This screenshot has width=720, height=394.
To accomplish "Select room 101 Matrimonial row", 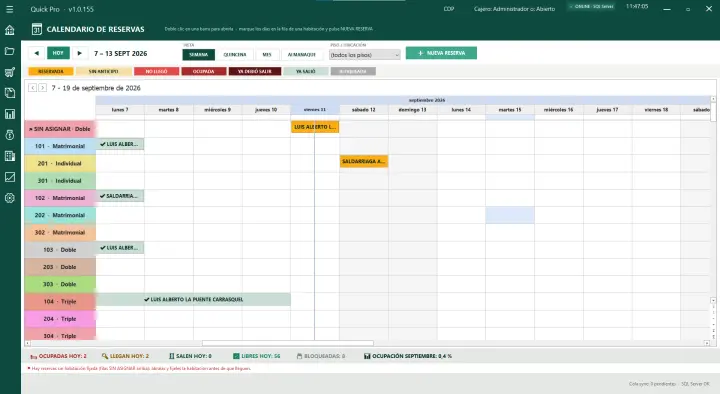I will (60, 146).
